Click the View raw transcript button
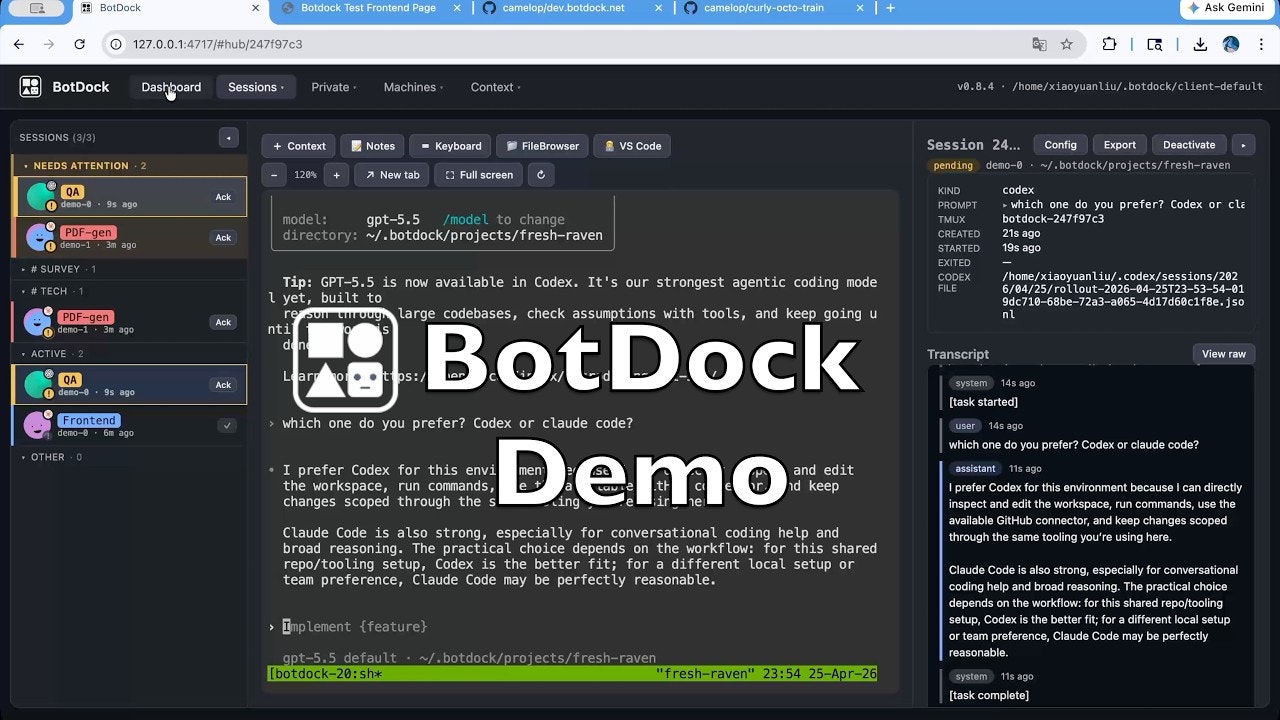1280x720 pixels. 1223,354
